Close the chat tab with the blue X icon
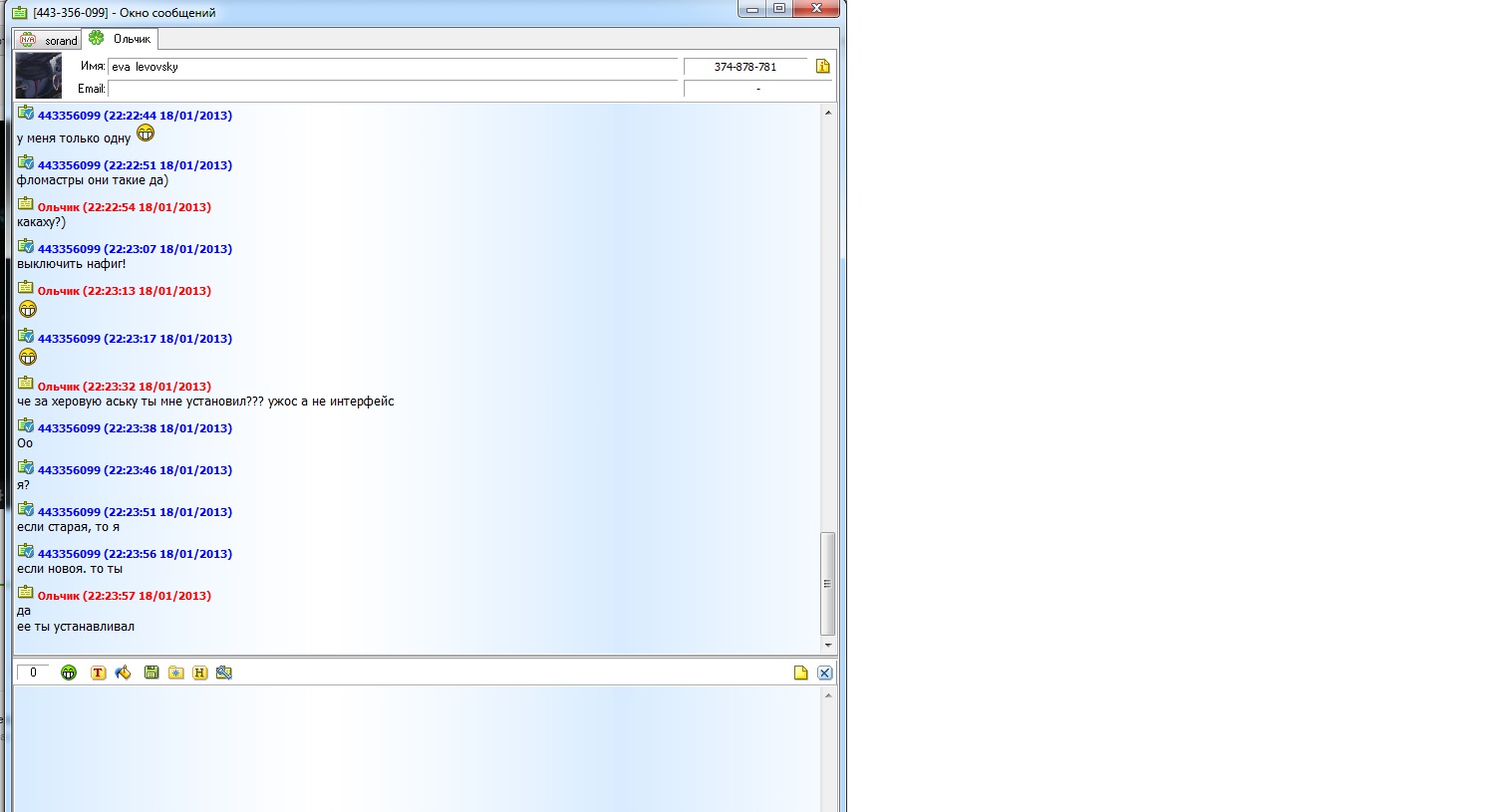 tap(824, 673)
